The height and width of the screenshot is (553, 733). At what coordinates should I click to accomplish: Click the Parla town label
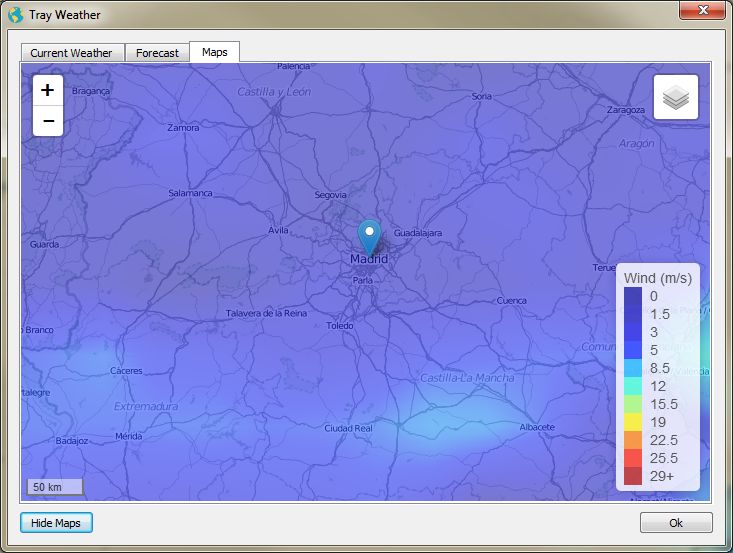tap(363, 280)
